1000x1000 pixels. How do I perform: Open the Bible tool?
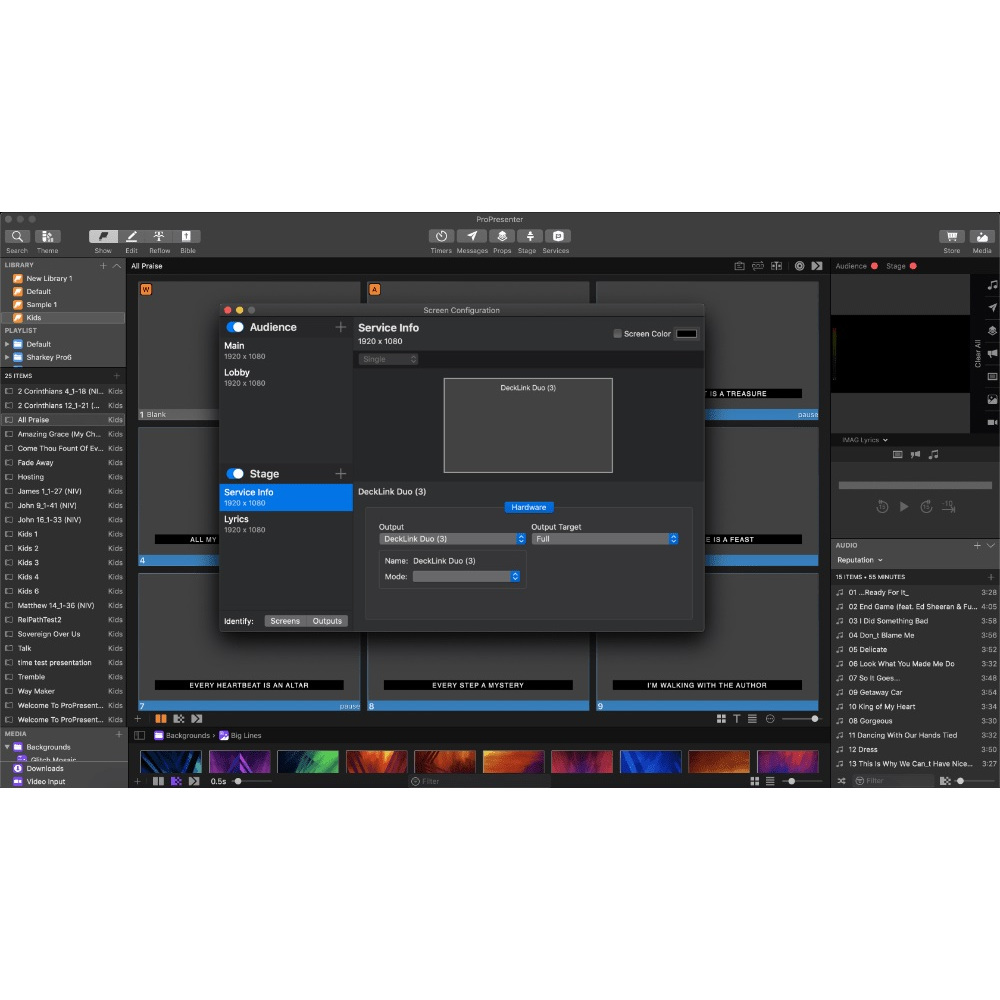[x=186, y=237]
